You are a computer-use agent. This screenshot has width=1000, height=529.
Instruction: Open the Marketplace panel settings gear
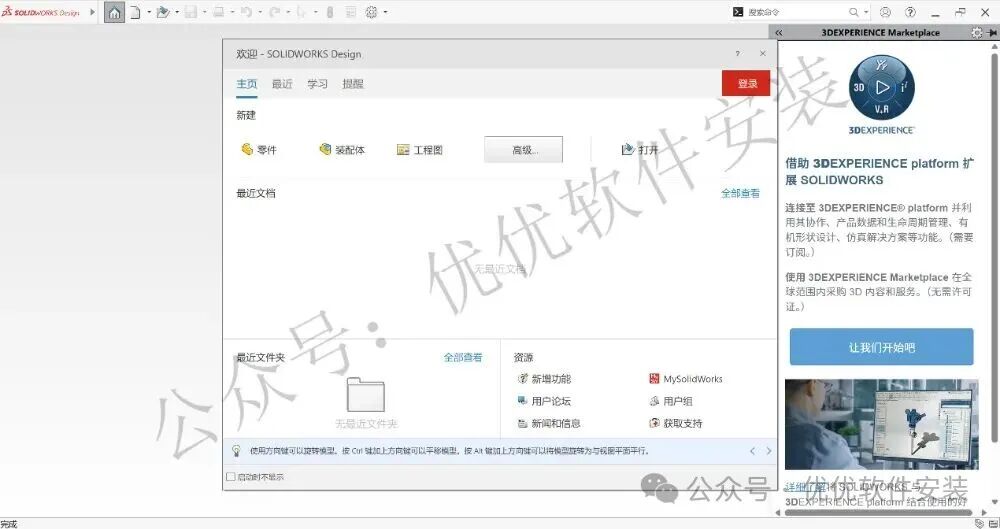pyautogui.click(x=976, y=33)
